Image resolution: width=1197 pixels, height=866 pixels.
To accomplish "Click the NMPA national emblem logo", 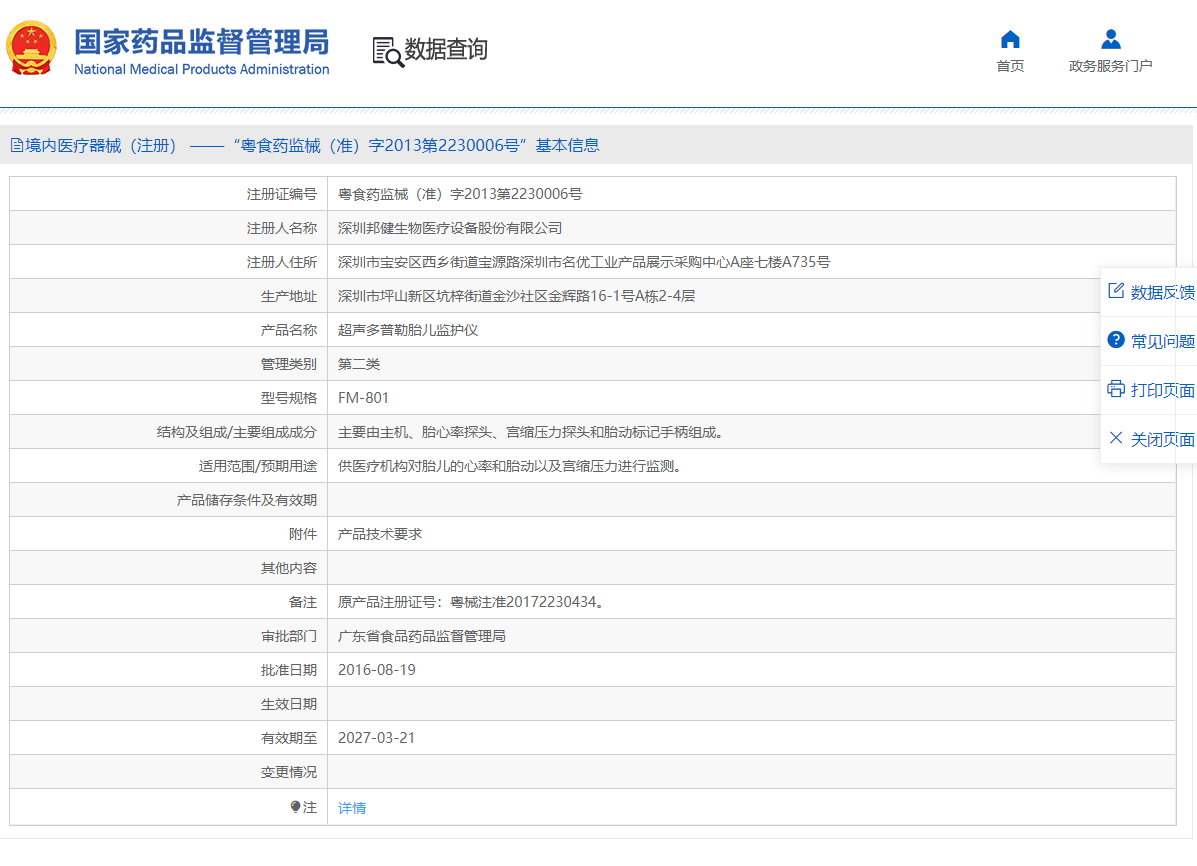I will [x=31, y=48].
